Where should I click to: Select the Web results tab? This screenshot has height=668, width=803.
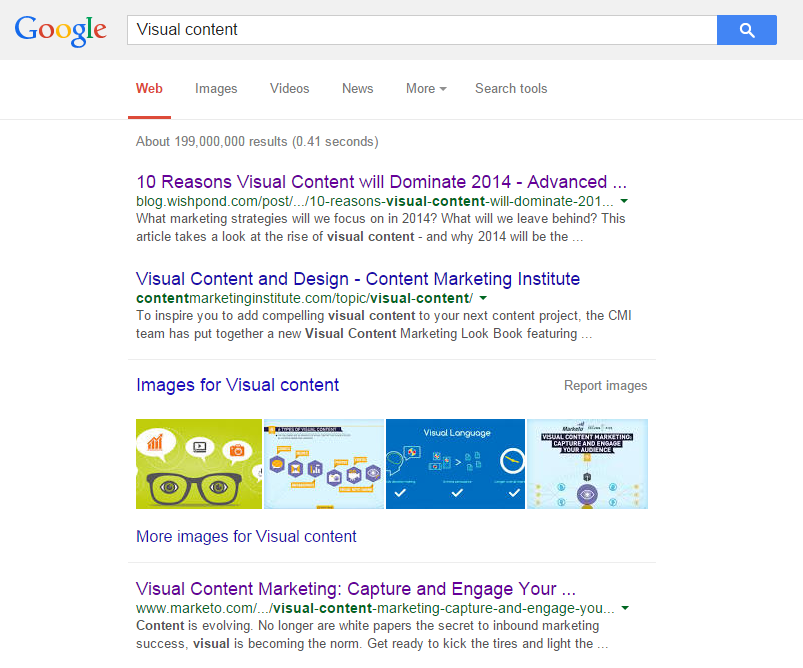pyautogui.click(x=149, y=89)
